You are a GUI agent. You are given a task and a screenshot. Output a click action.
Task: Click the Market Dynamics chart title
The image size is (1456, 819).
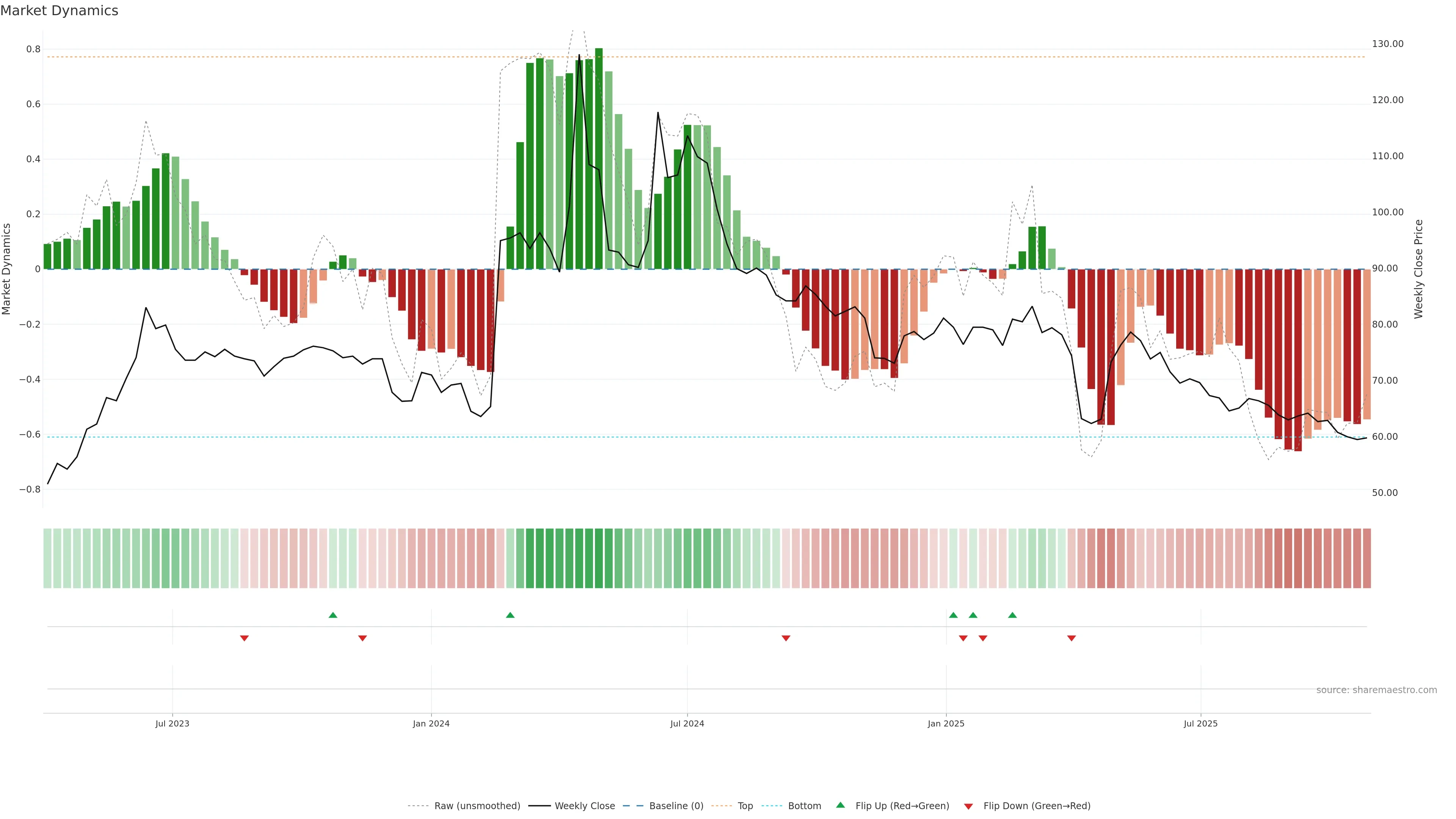[x=60, y=11]
